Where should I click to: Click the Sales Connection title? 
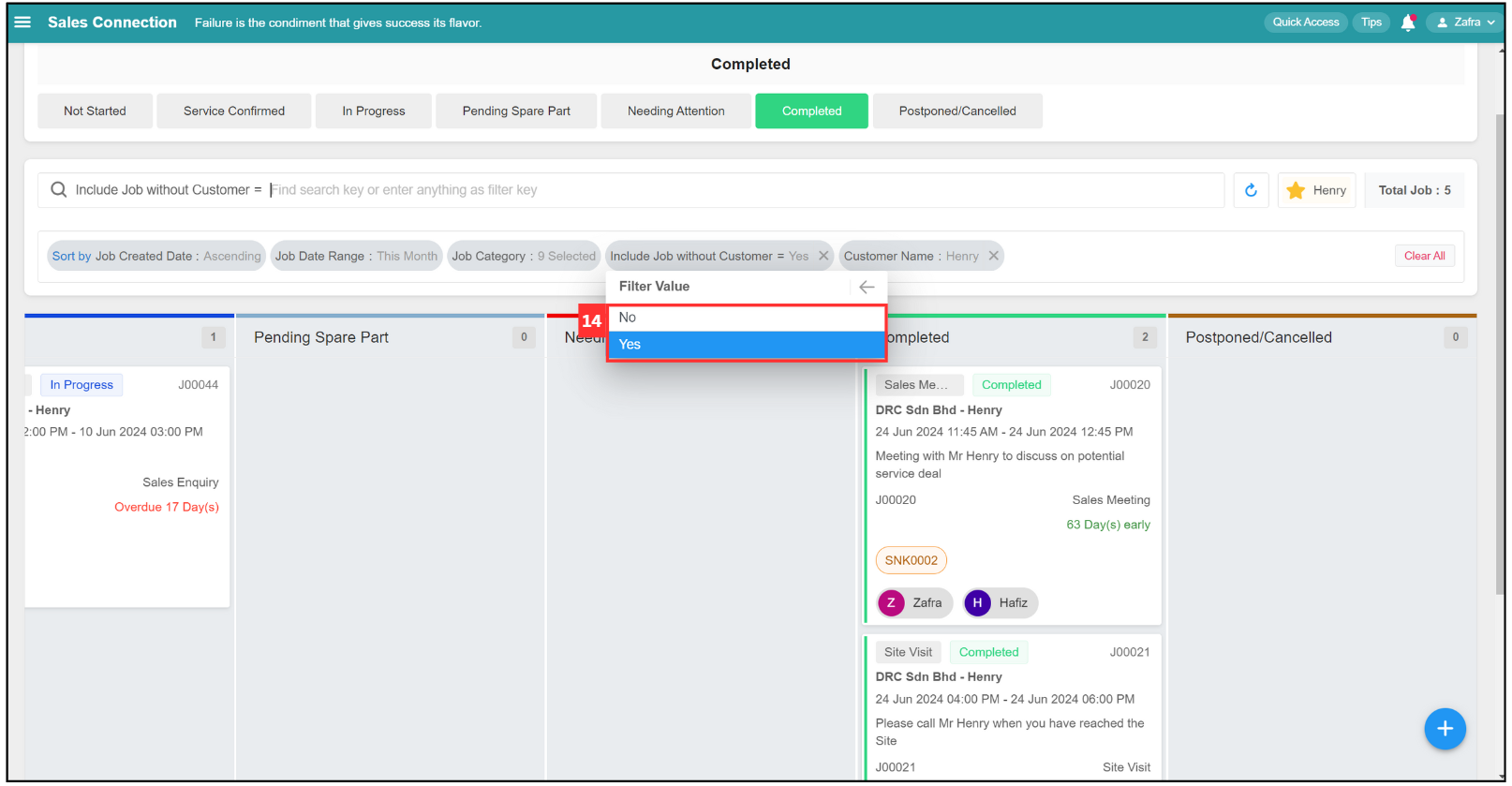pyautogui.click(x=112, y=22)
